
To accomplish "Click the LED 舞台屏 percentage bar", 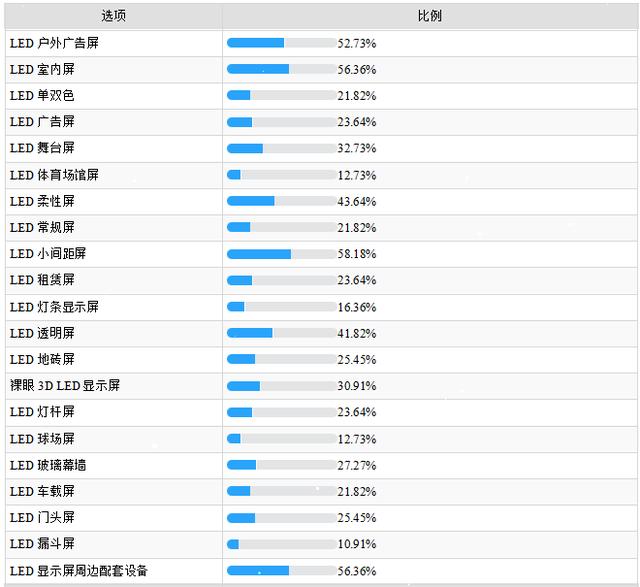I will coord(281,148).
